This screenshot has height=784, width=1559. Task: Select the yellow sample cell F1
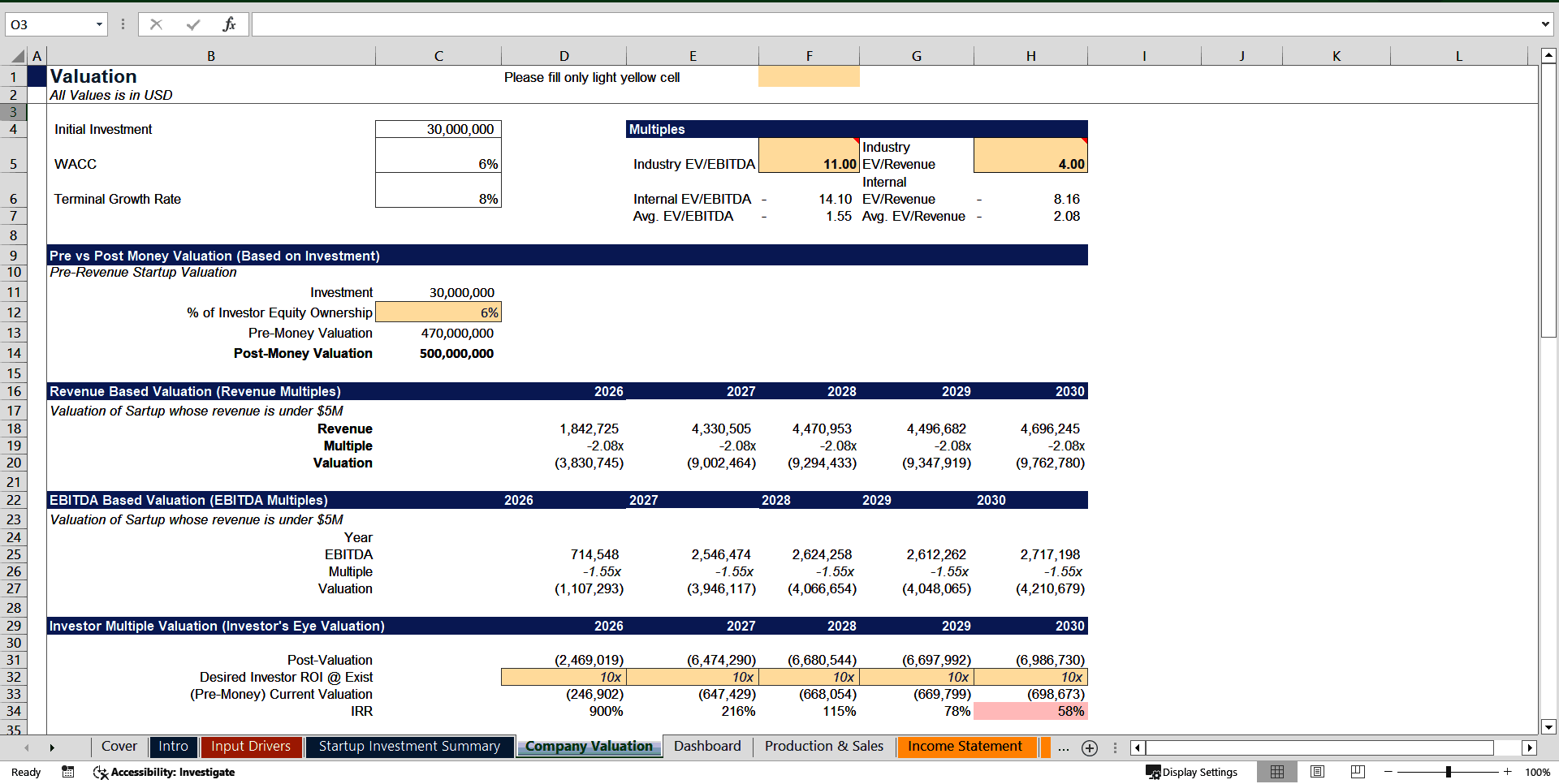(x=809, y=76)
